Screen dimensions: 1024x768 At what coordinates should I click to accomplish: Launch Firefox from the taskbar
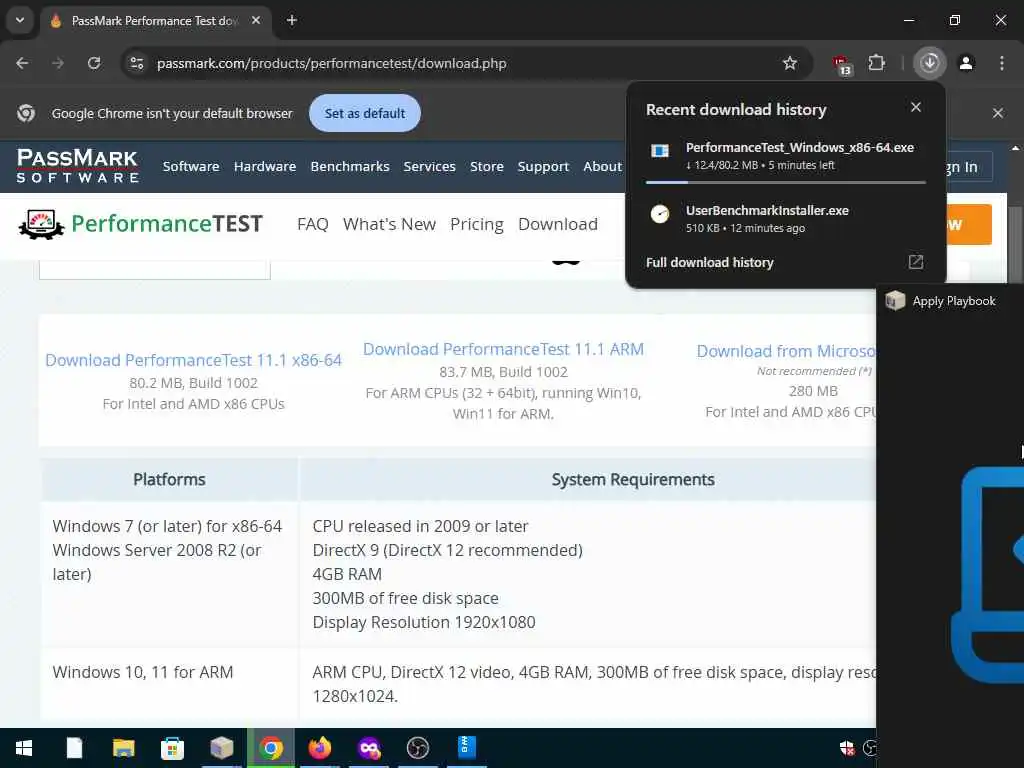tap(319, 748)
